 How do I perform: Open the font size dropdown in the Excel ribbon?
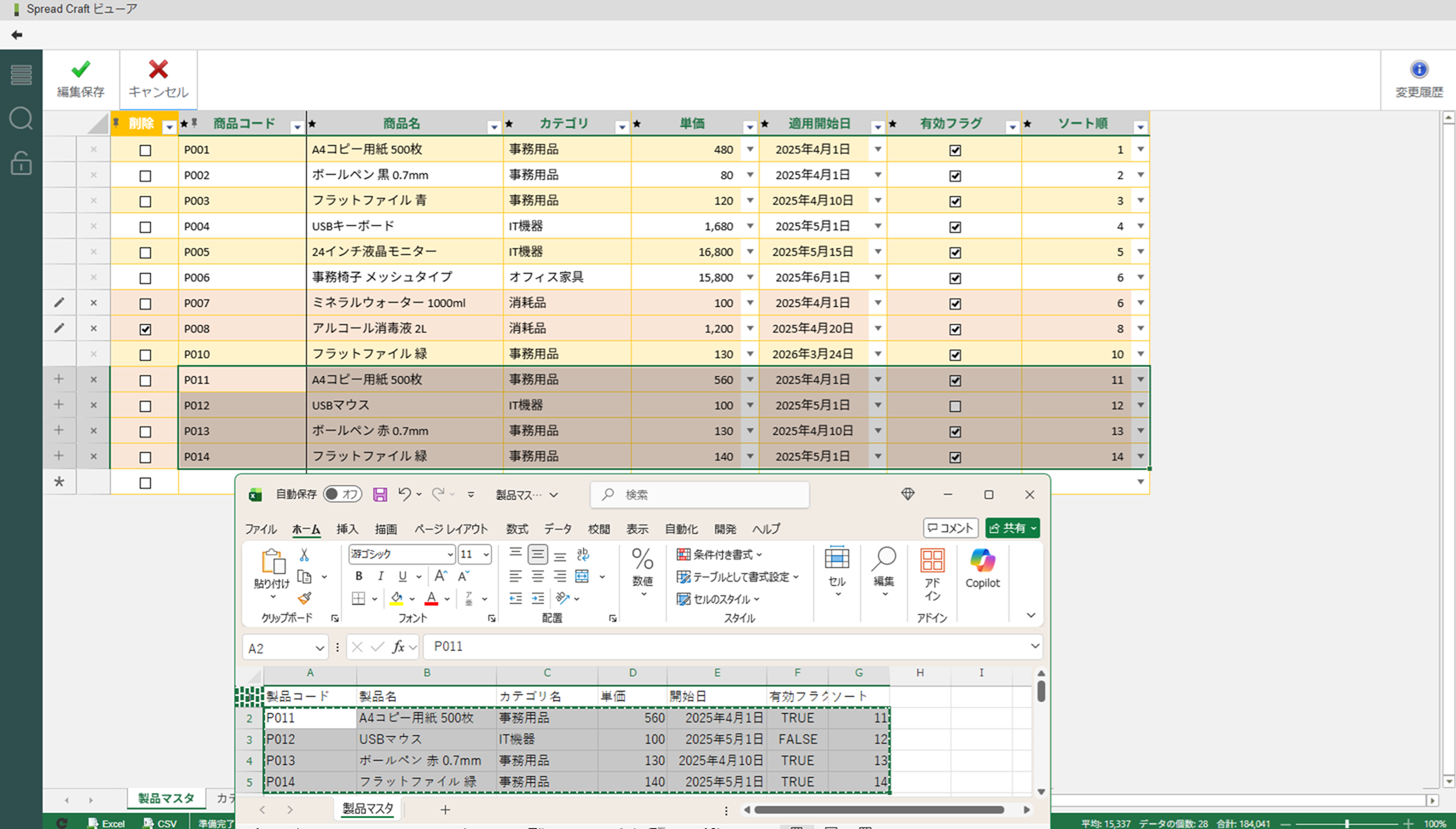474,554
